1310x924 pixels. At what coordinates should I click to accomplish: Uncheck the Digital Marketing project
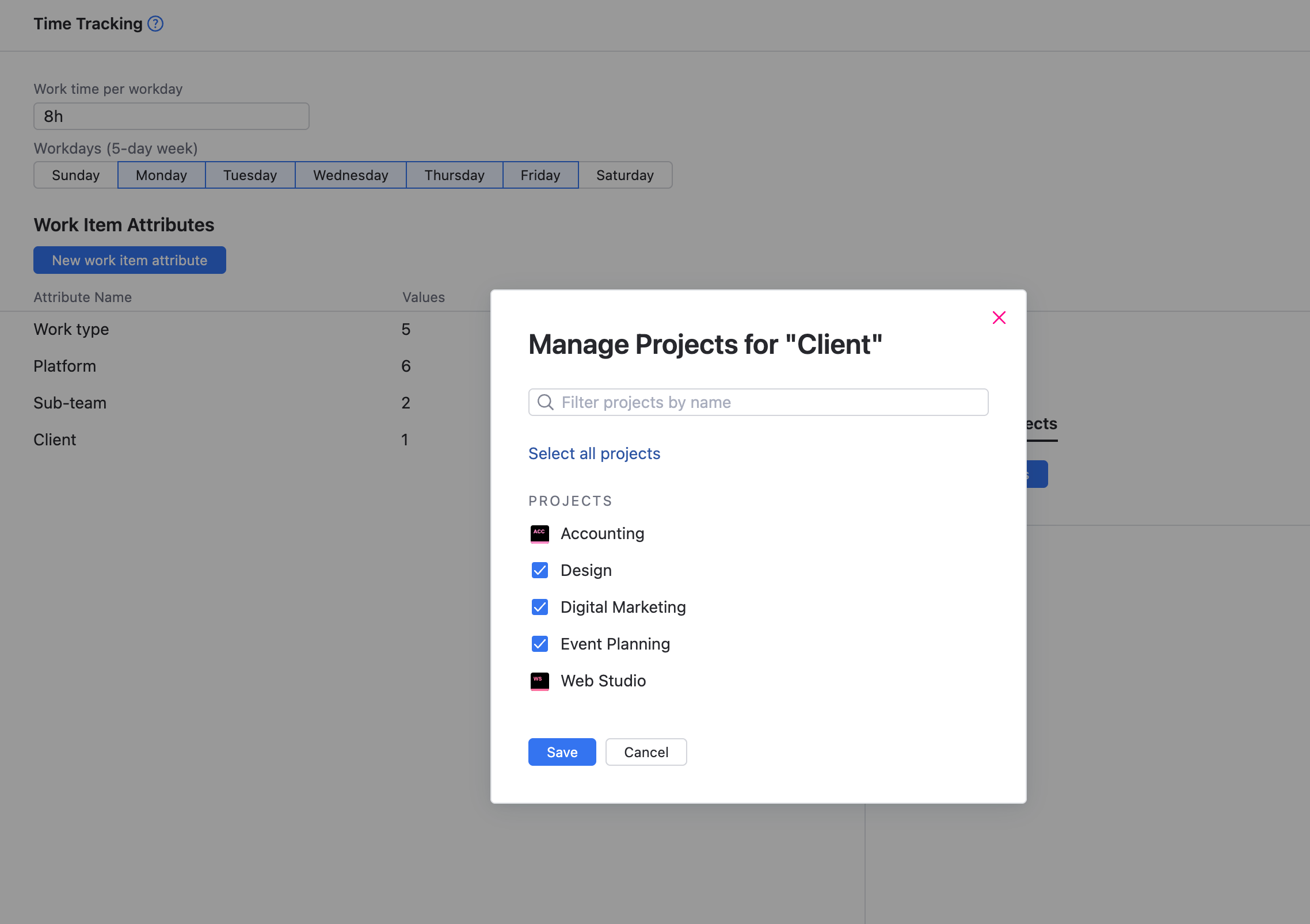pos(540,607)
